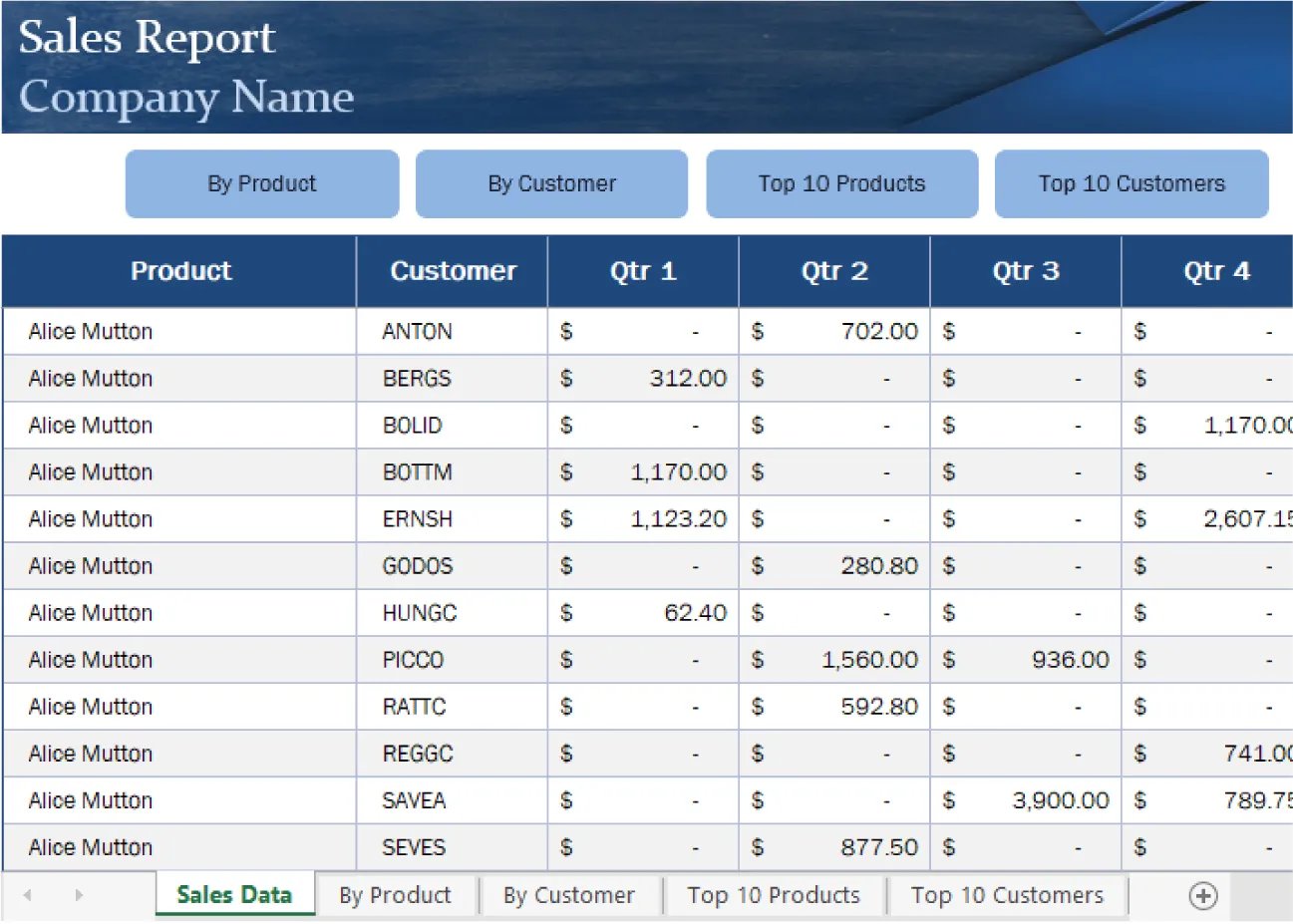The image size is (1293, 924).
Task: Select the Product column header
Action: click(x=180, y=270)
